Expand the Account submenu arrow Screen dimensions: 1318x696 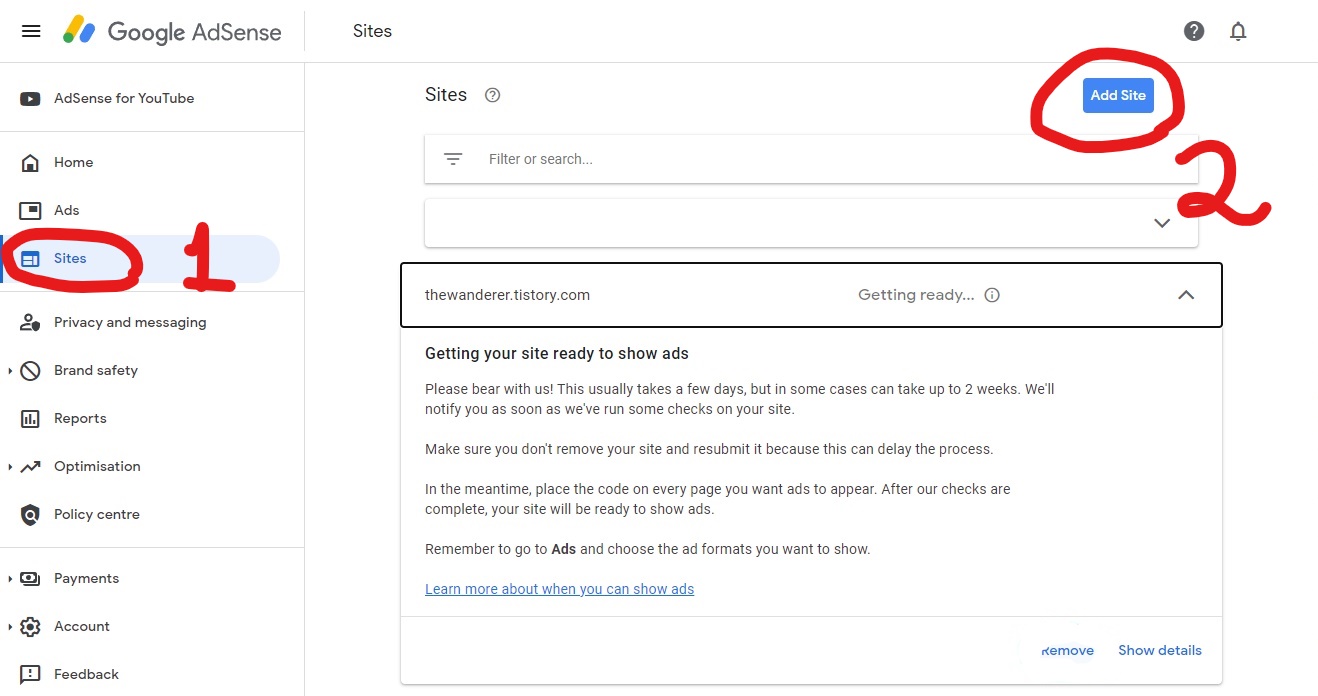click(10, 627)
